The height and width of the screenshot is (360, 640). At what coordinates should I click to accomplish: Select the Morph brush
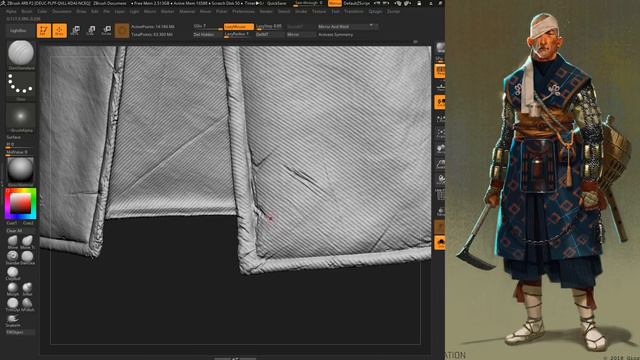[13, 289]
